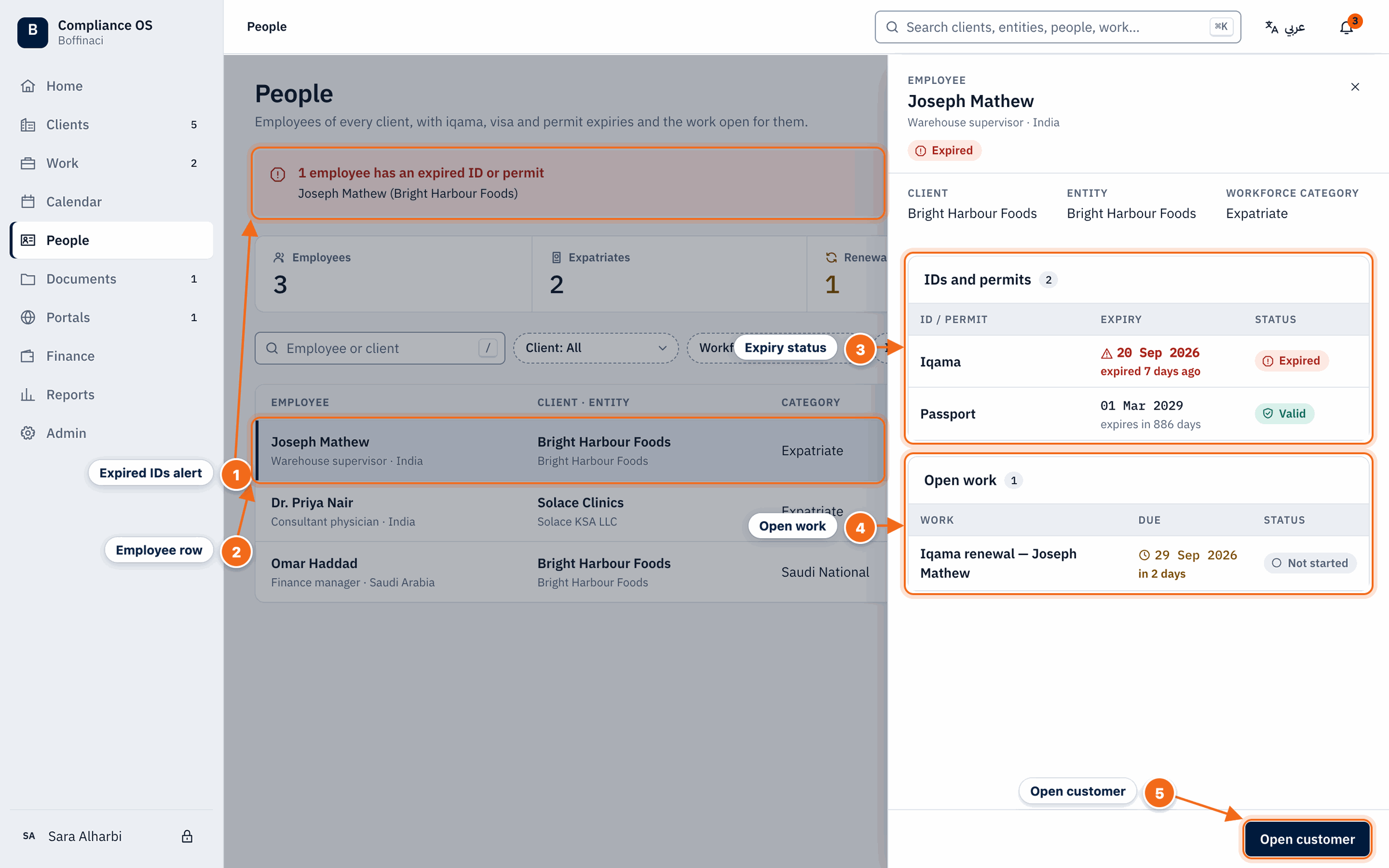Click the Portals globe icon

[28, 317]
